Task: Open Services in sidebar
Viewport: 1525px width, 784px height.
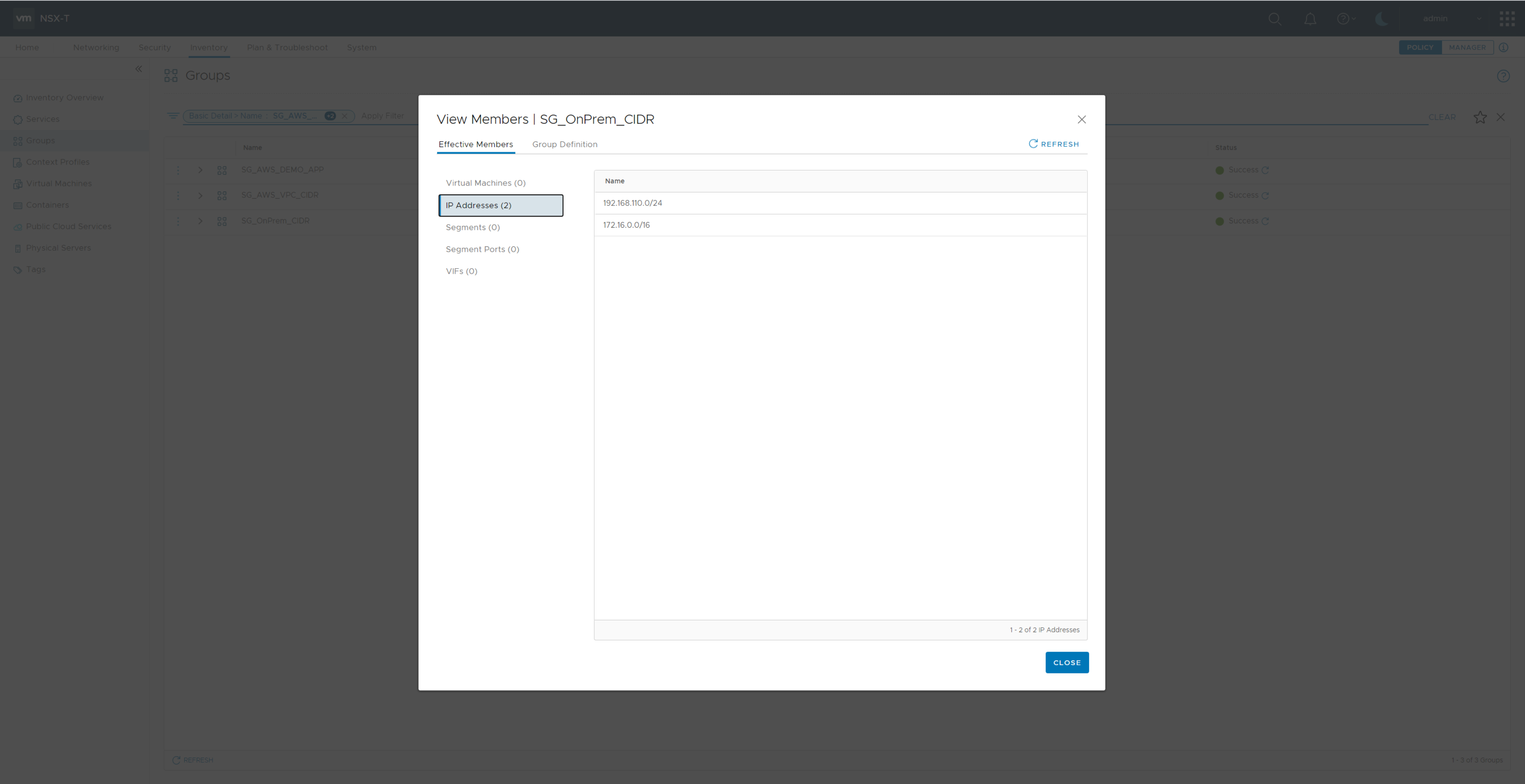Action: [43, 119]
